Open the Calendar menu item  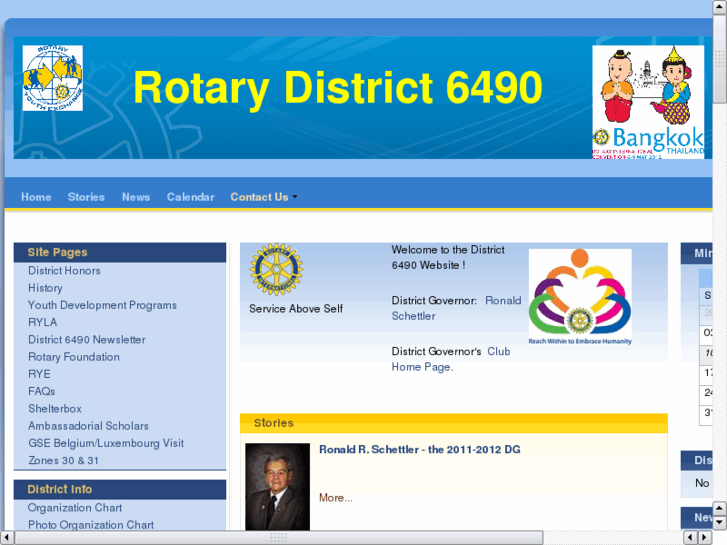(191, 197)
